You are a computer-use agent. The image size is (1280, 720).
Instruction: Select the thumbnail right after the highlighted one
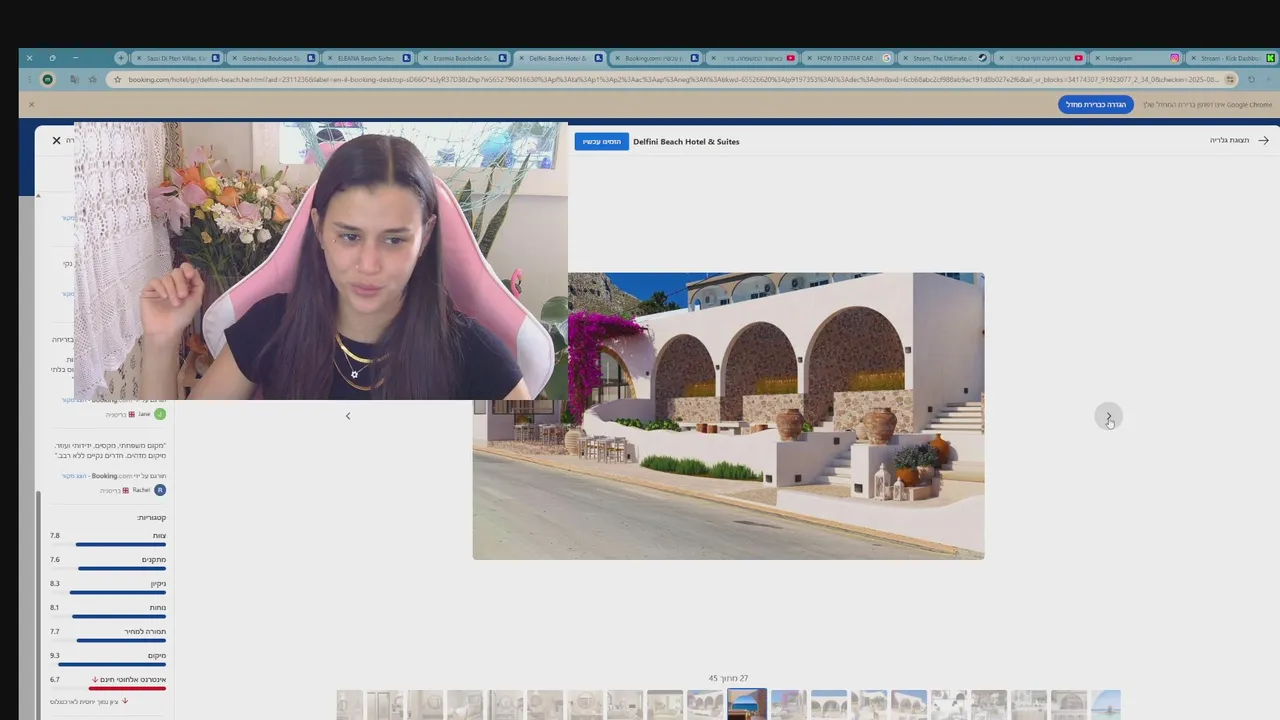pos(788,704)
